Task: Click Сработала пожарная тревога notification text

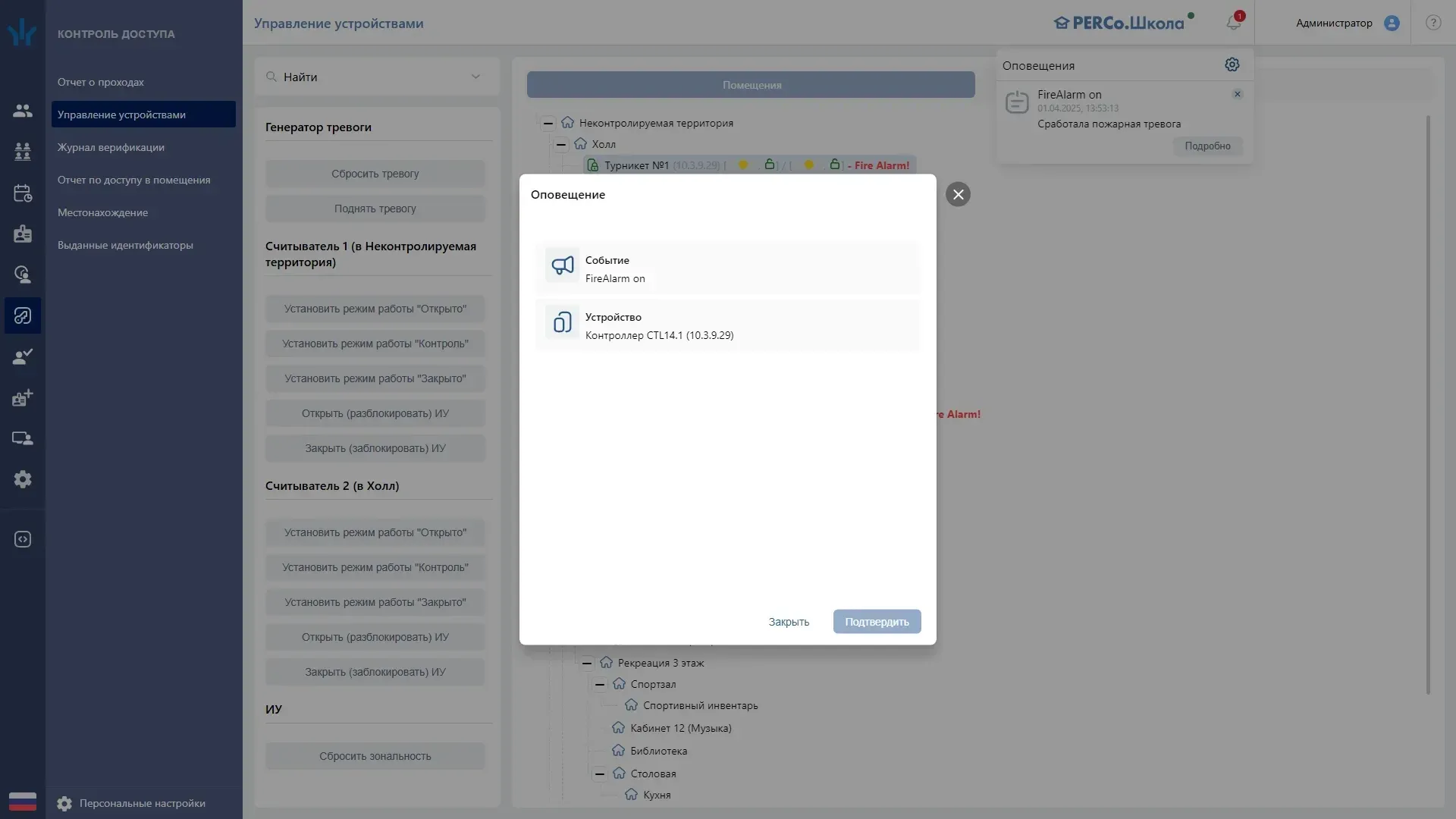Action: coord(1109,124)
